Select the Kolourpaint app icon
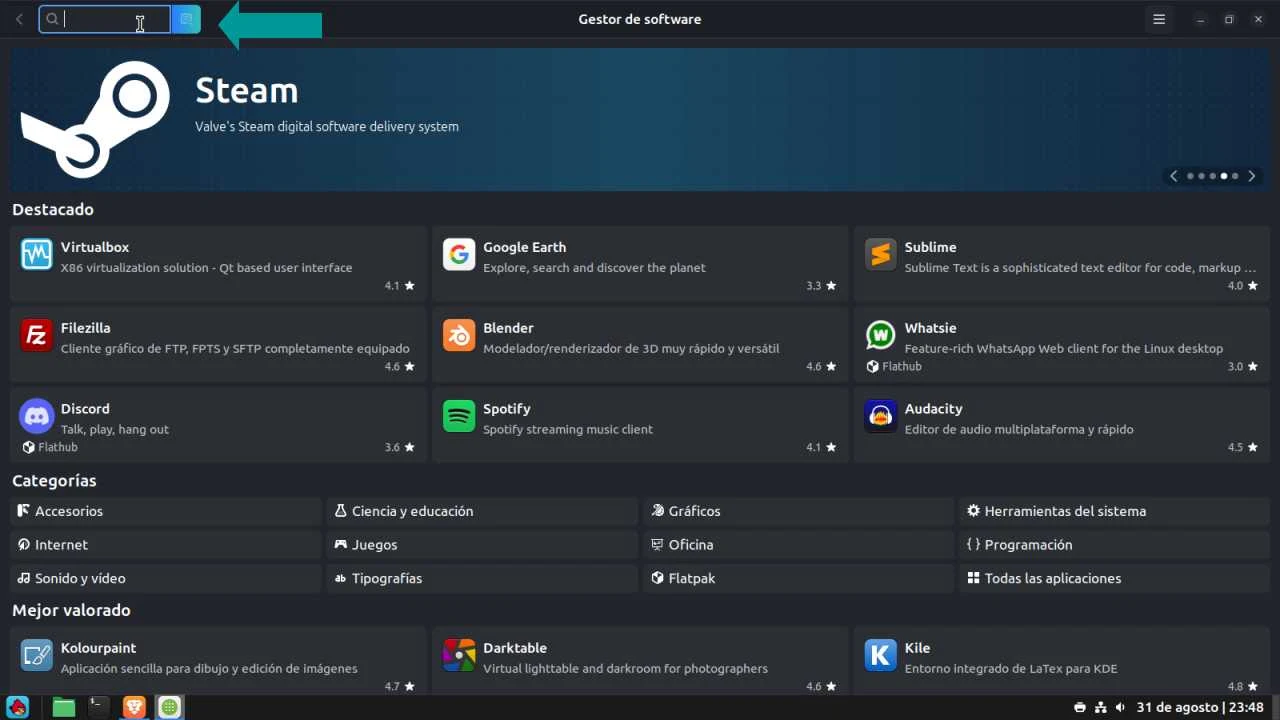This screenshot has width=1280, height=720. coord(37,655)
